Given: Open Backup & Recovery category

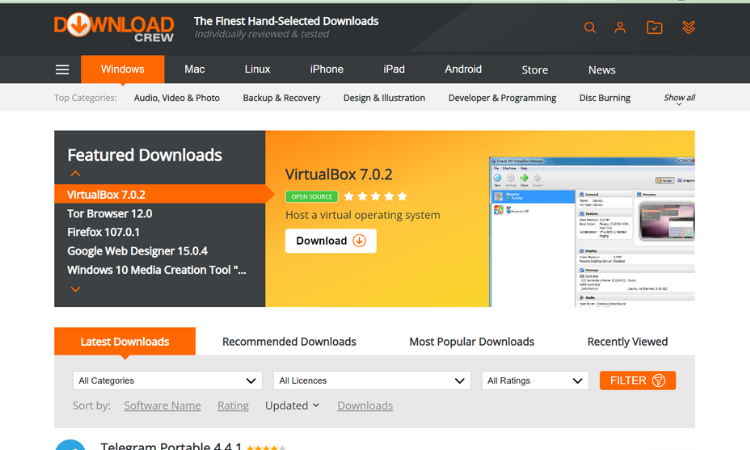Looking at the screenshot, I should (x=281, y=98).
